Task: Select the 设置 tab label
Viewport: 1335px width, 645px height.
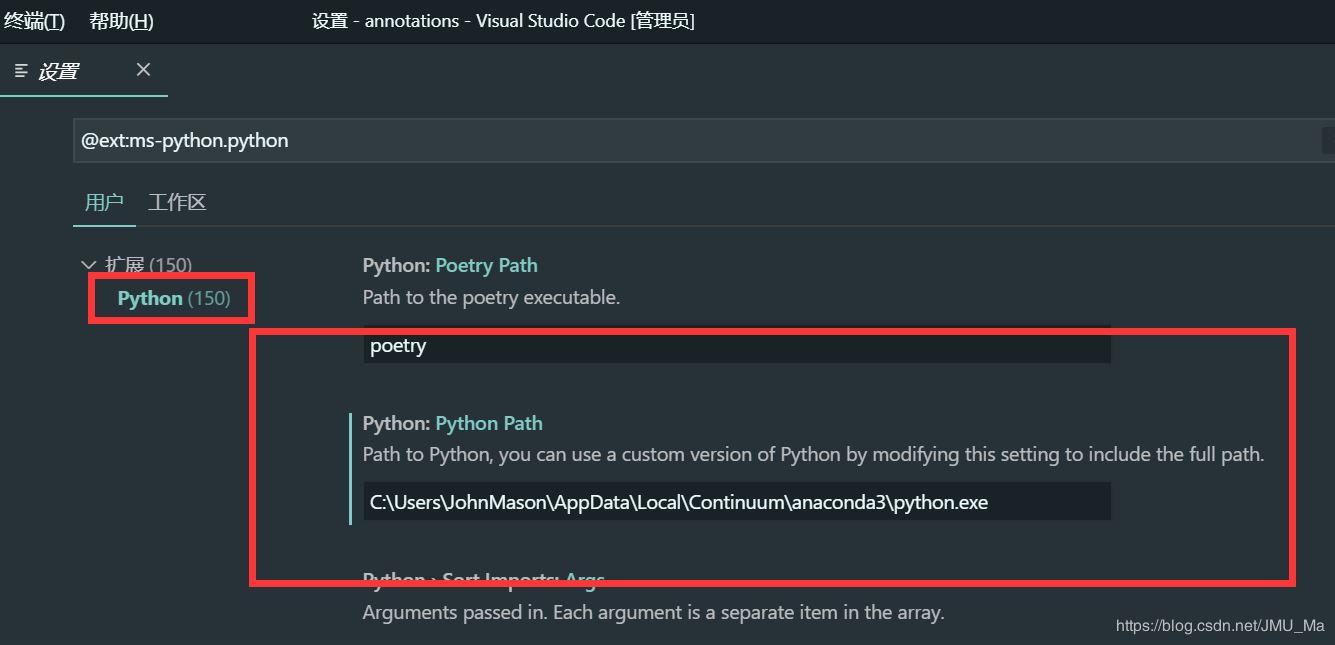Action: [x=59, y=72]
